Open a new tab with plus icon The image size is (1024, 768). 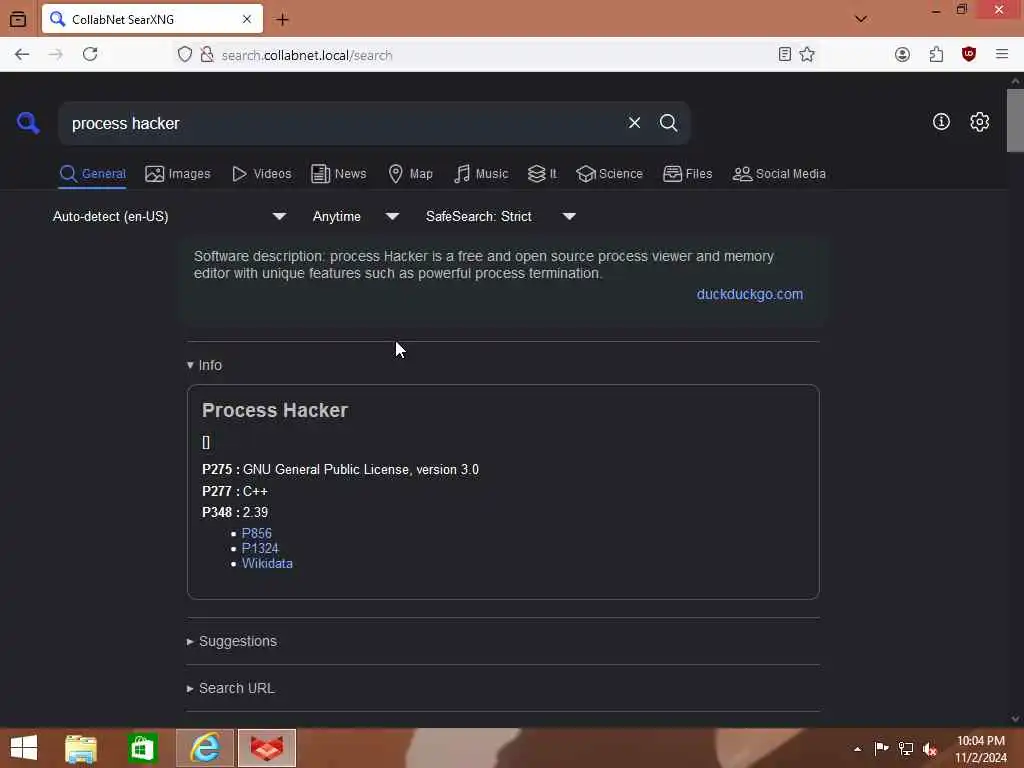click(x=282, y=20)
